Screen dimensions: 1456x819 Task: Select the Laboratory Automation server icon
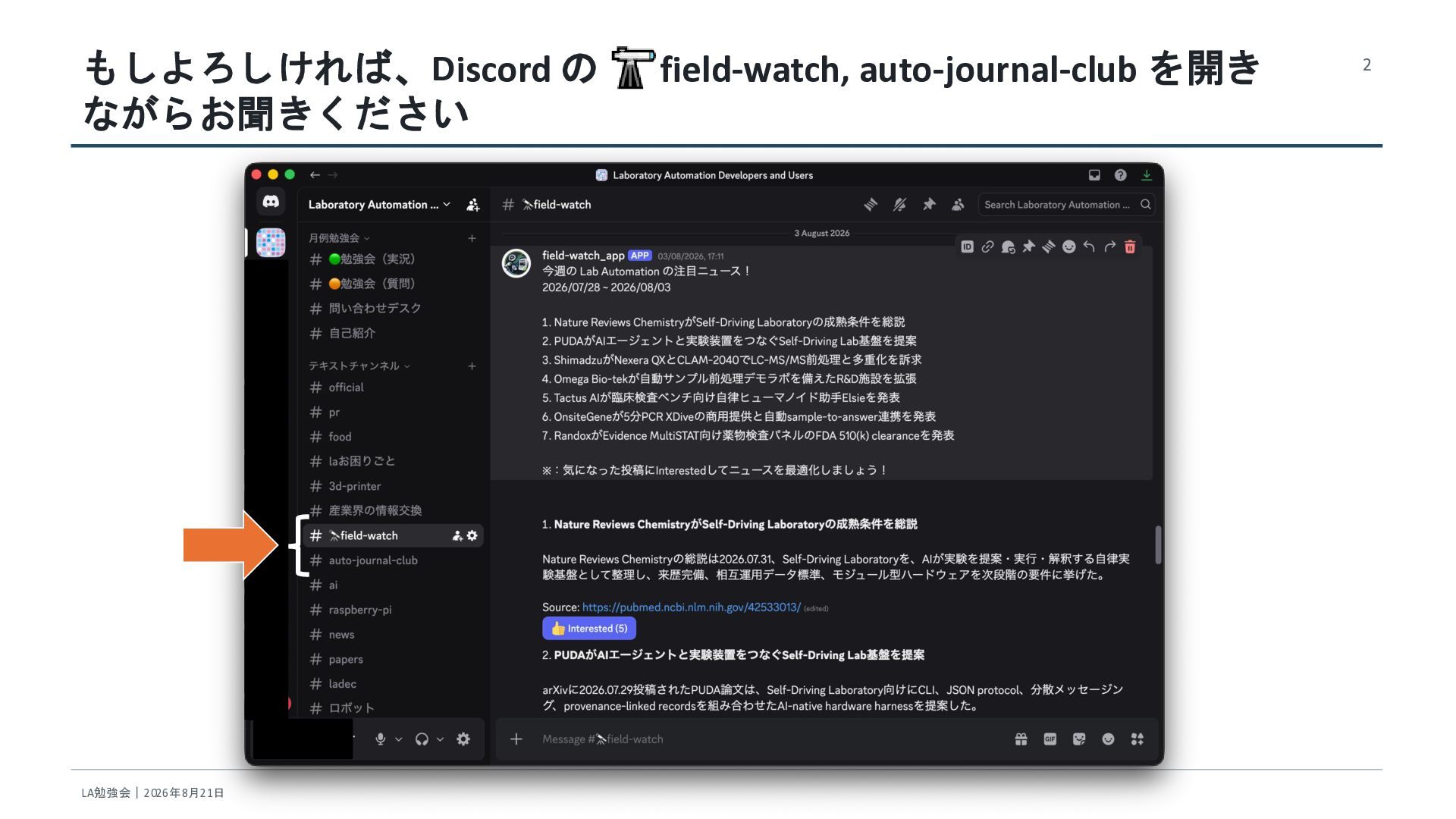click(x=271, y=243)
